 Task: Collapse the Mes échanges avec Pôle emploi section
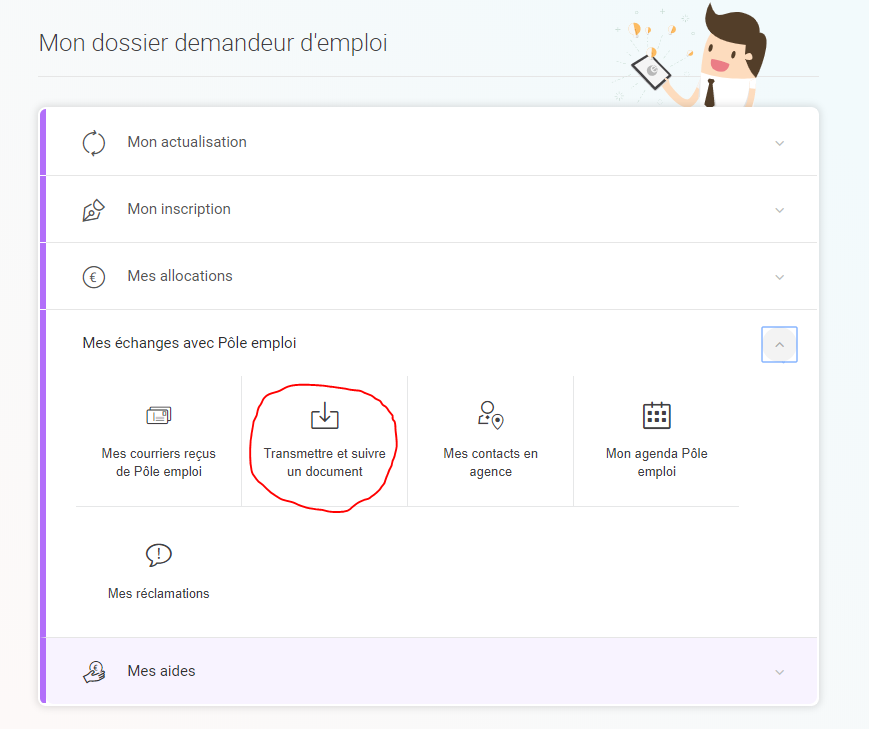(779, 344)
